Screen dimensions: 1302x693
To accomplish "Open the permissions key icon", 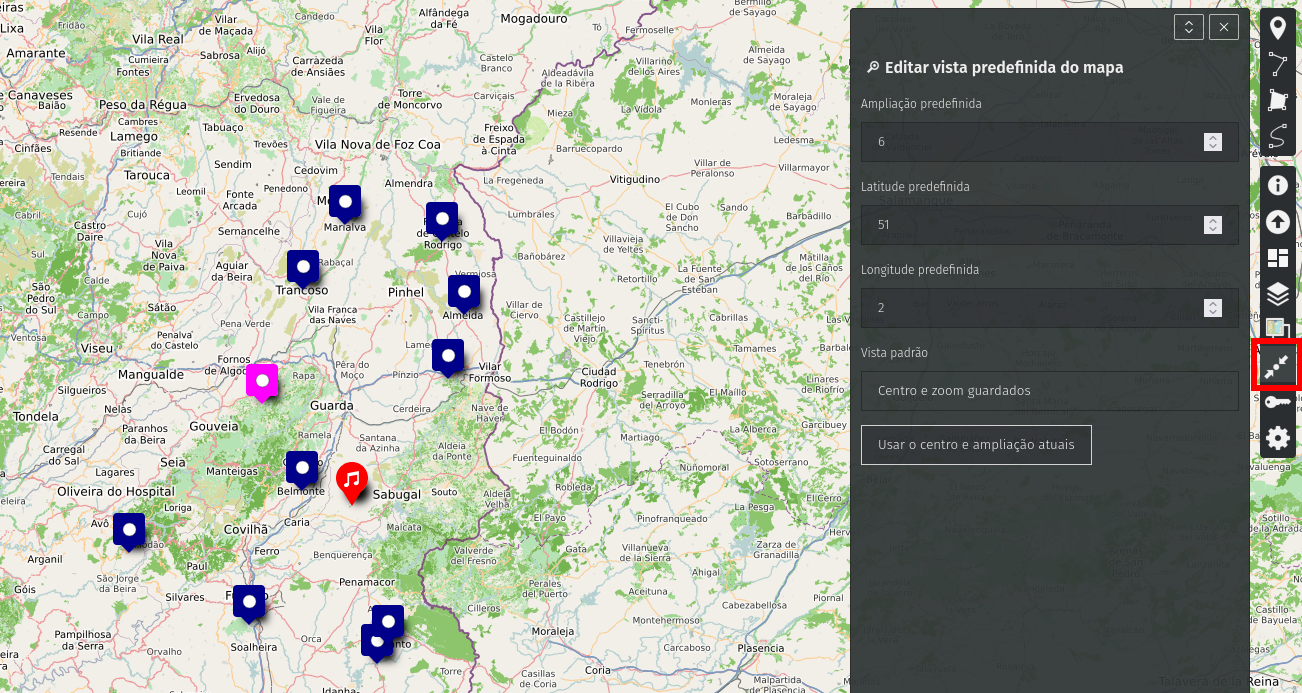I will coord(1278,402).
